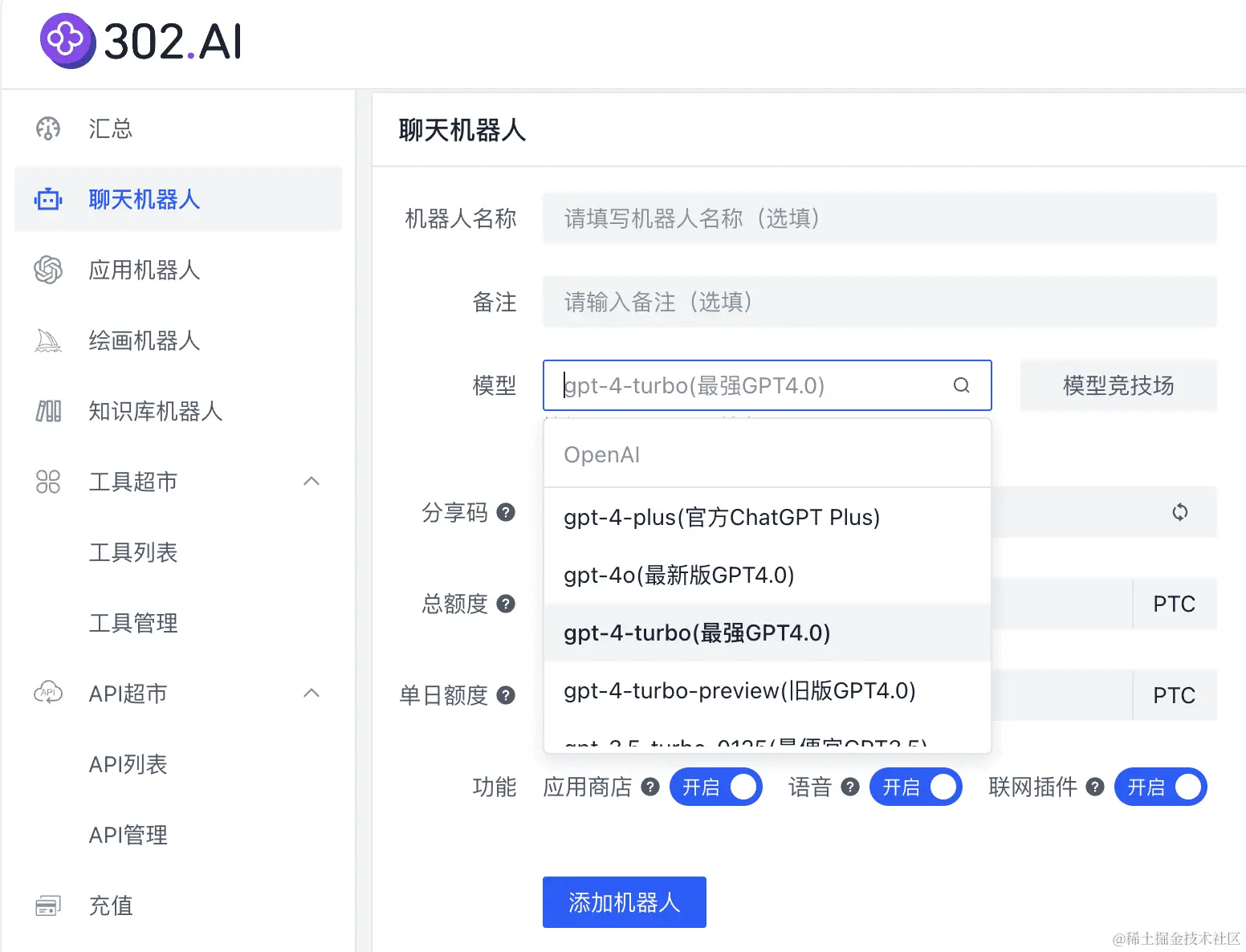Click the API超市 cloud icon
The height and width of the screenshot is (952, 1246).
pos(48,693)
